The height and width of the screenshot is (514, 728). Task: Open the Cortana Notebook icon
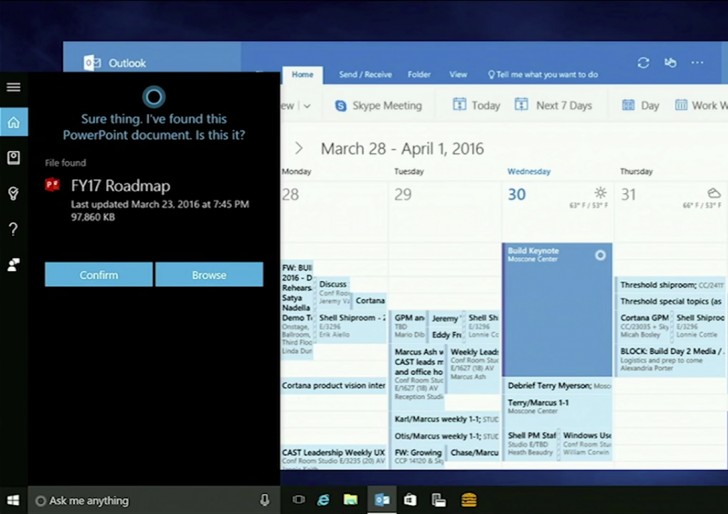(x=13, y=158)
